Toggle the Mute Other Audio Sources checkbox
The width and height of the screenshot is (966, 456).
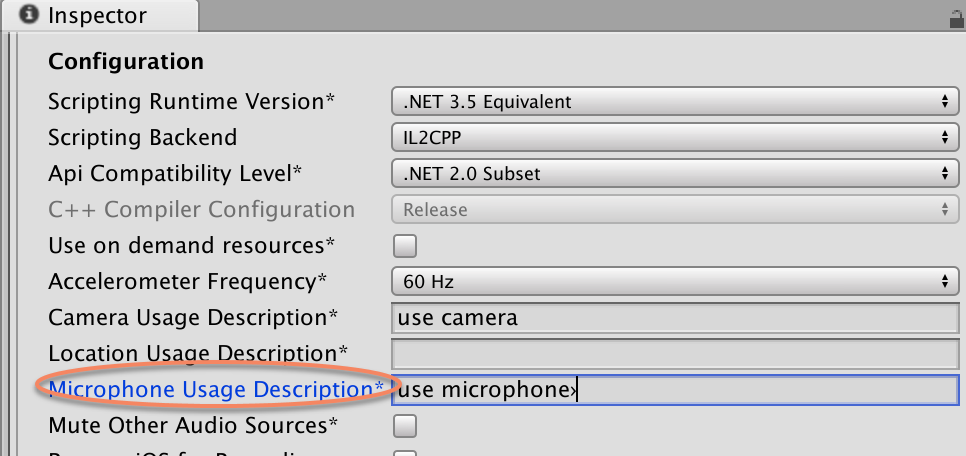pos(405,426)
